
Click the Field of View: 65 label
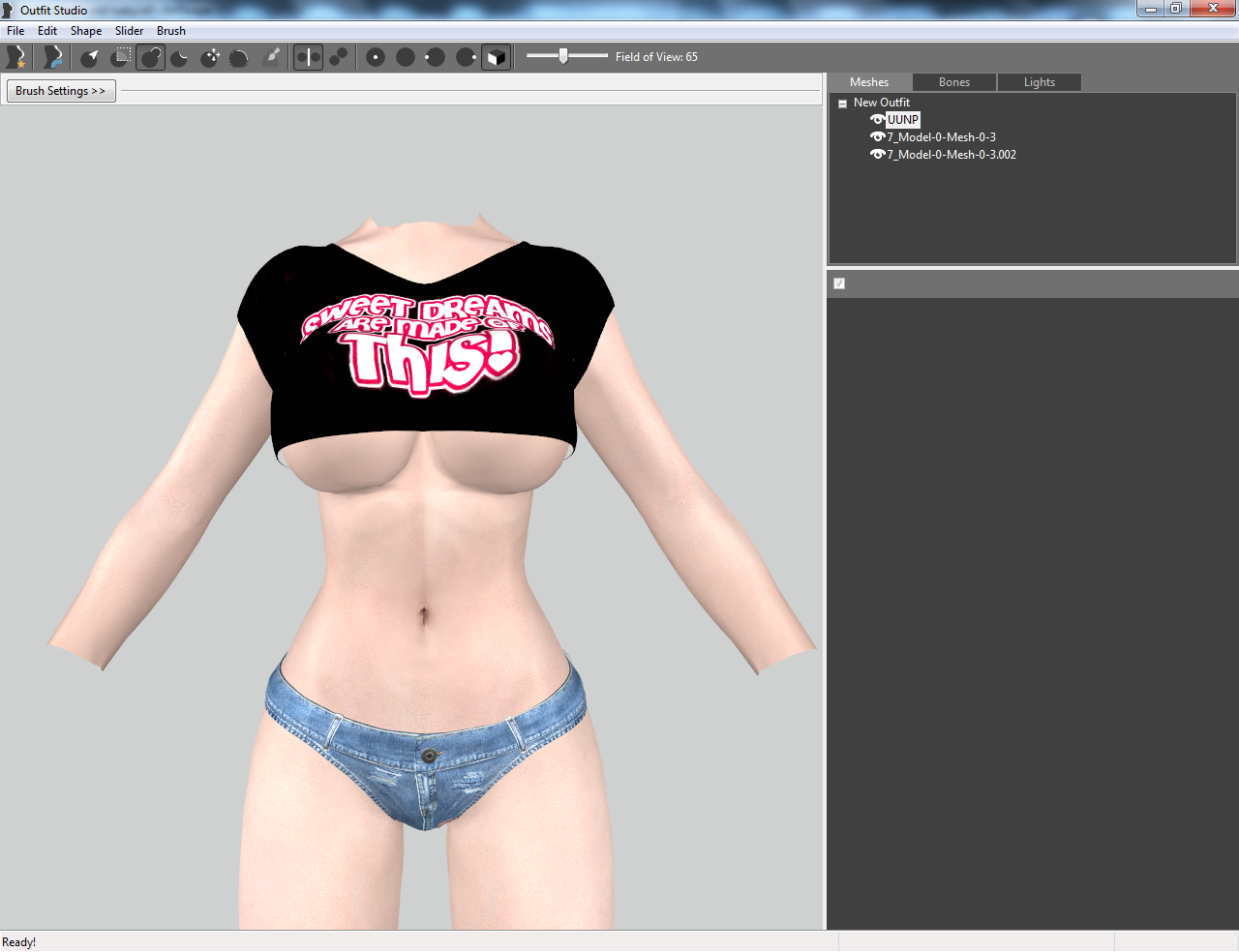click(656, 57)
